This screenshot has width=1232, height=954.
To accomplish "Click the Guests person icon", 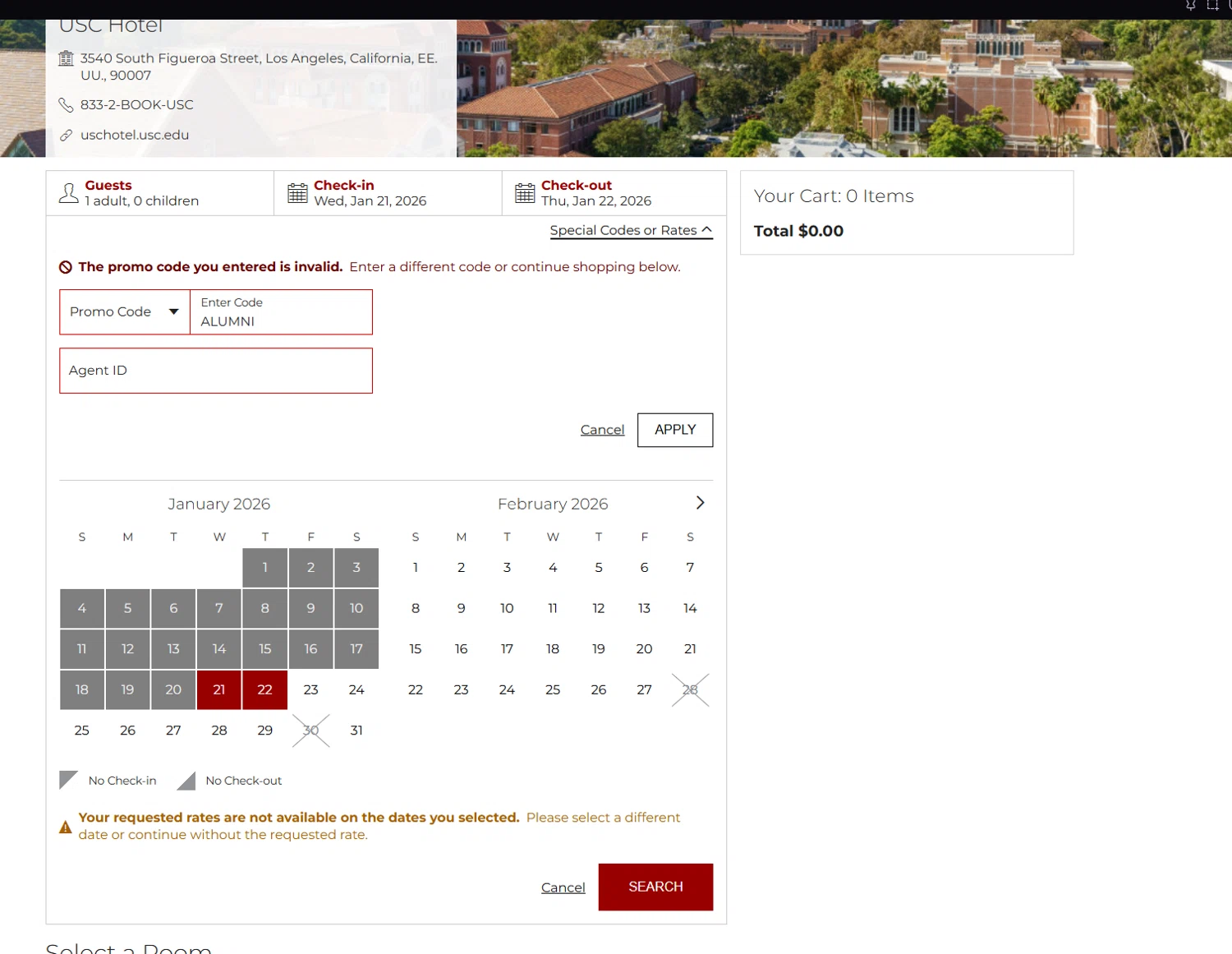I will pyautogui.click(x=69, y=193).
